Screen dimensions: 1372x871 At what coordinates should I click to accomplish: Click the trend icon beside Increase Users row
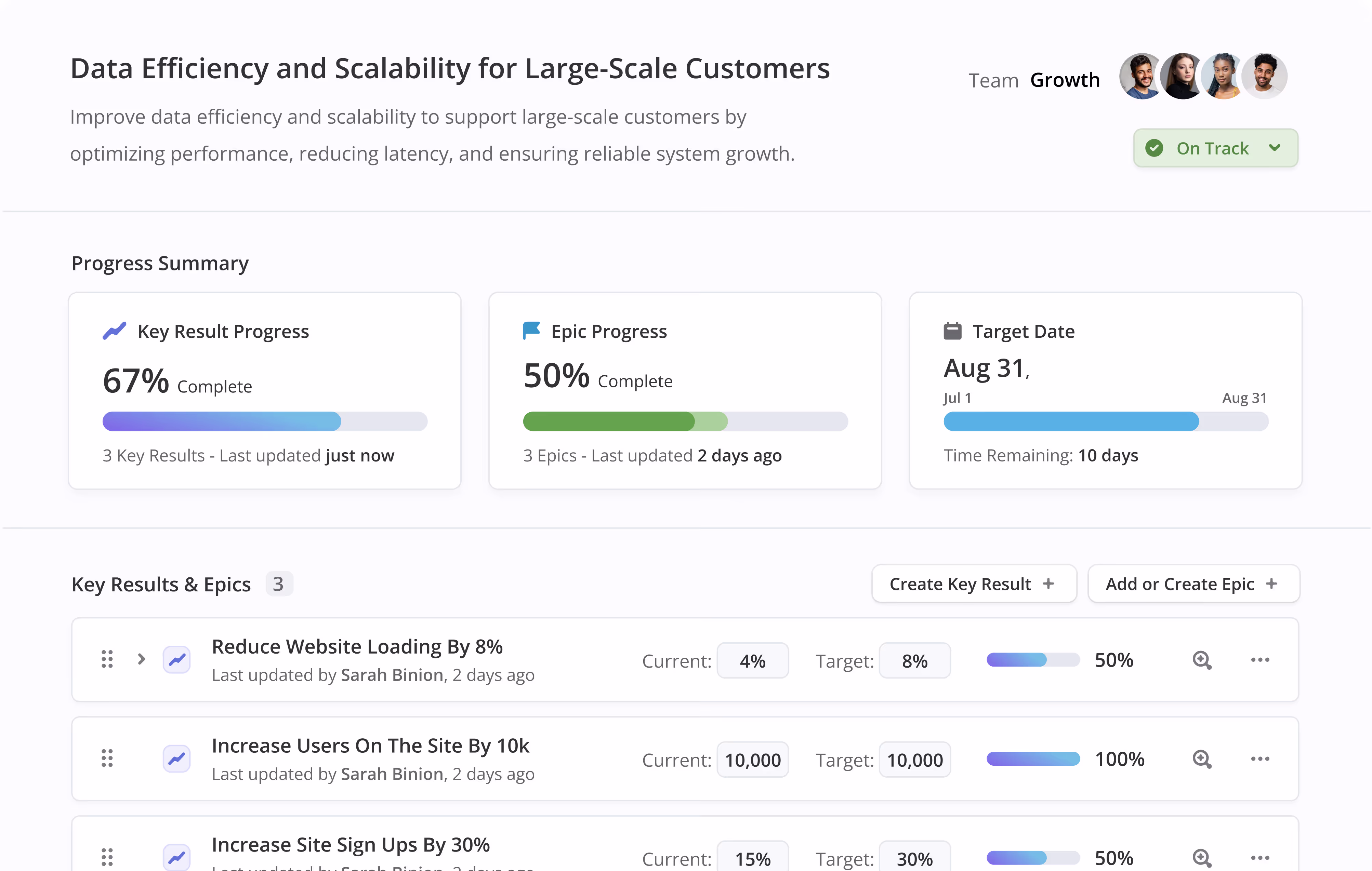[176, 759]
